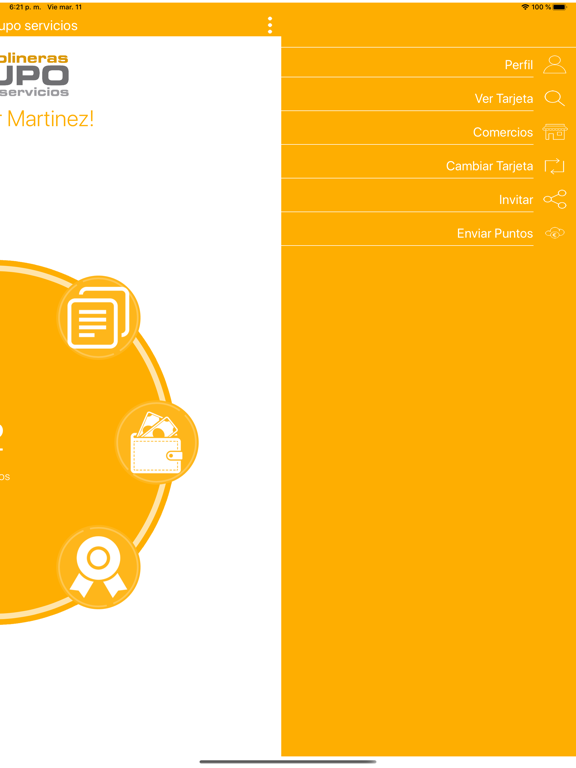This screenshot has height=768, width=576.
Task: Open the award ribbon badge icon
Action: (99, 568)
